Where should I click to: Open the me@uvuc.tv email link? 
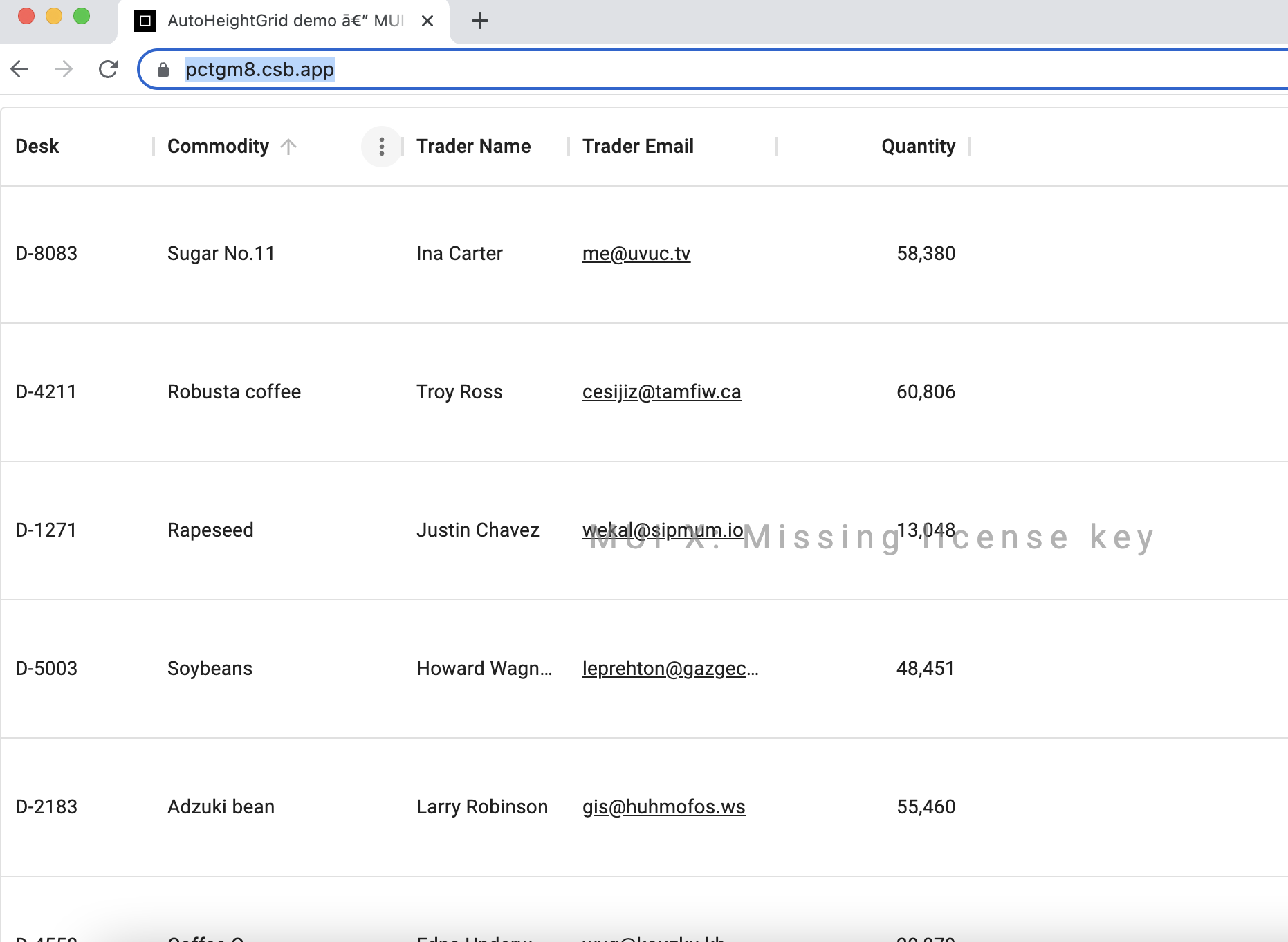(x=636, y=253)
